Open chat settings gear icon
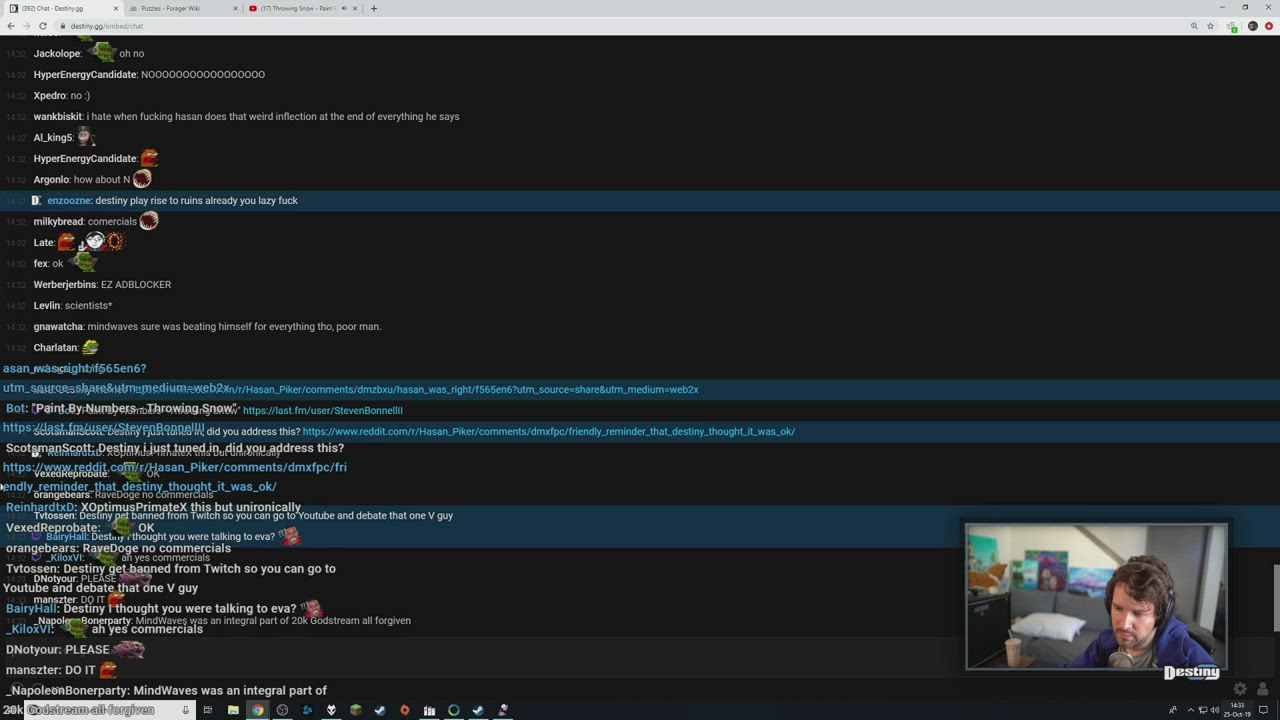The image size is (1280, 720). tap(1240, 689)
